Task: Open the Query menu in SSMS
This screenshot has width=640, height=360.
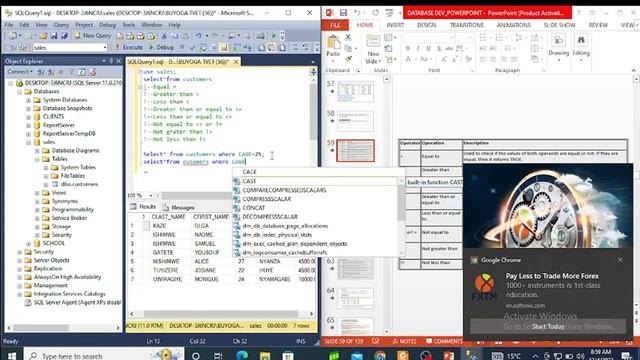Action: click(x=61, y=25)
